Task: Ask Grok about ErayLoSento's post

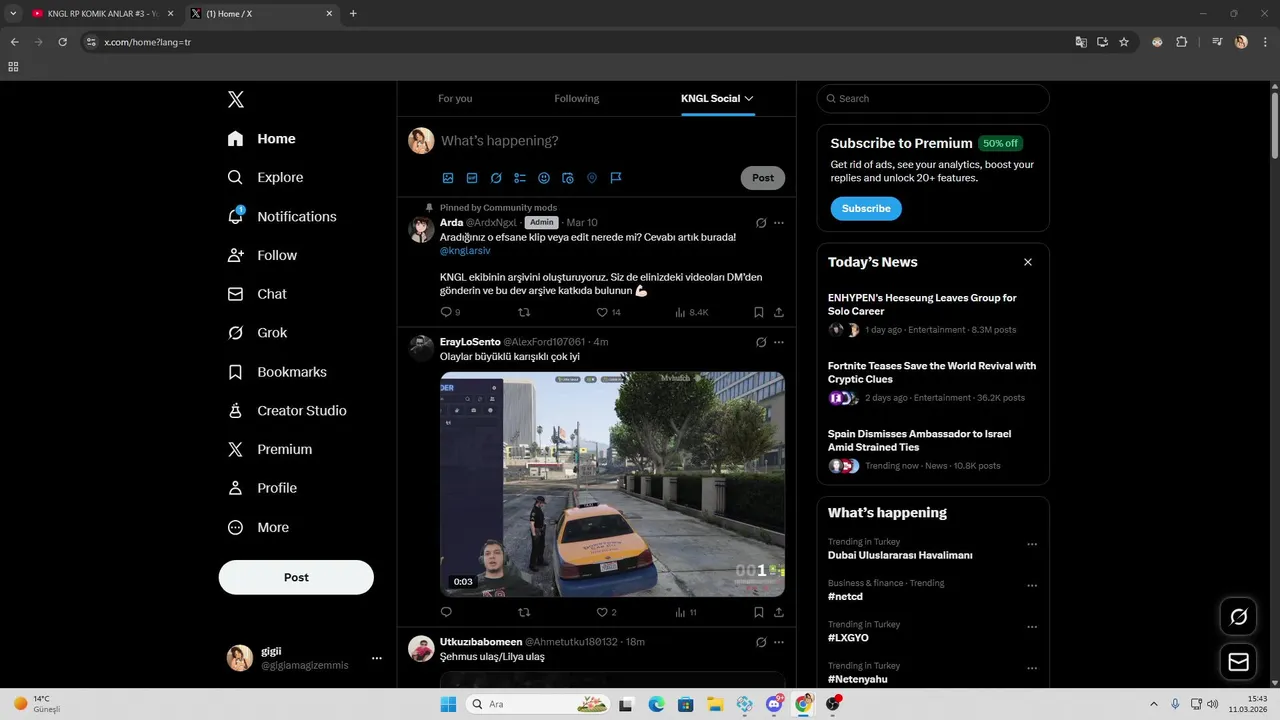Action: pyautogui.click(x=761, y=342)
